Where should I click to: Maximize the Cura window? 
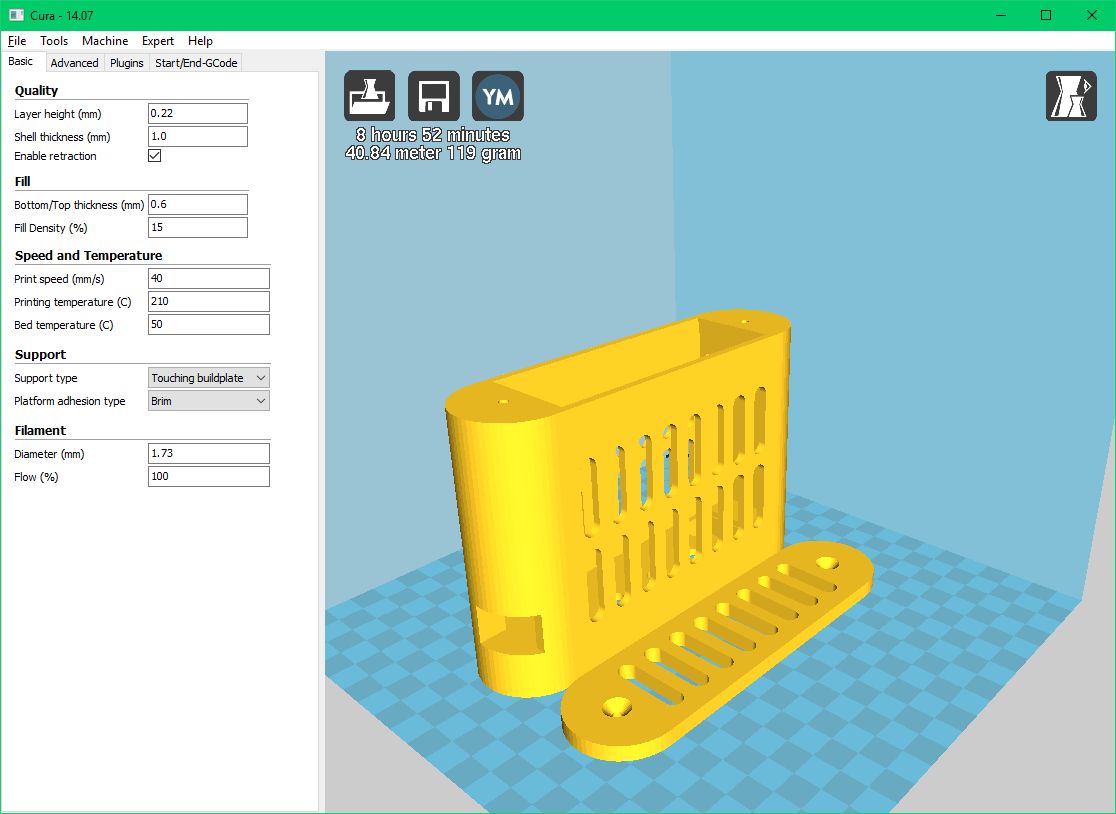[1046, 15]
